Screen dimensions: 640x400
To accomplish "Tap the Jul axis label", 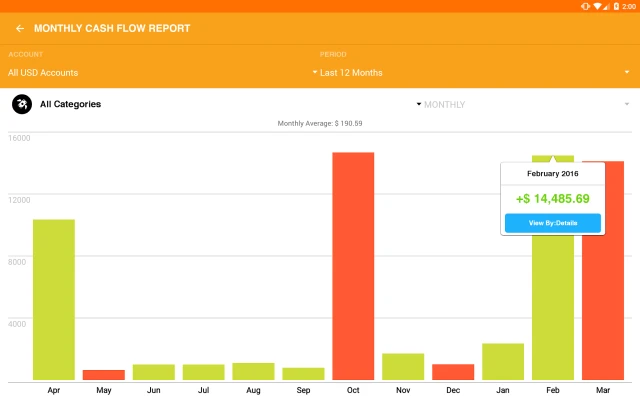I will click(x=203, y=390).
